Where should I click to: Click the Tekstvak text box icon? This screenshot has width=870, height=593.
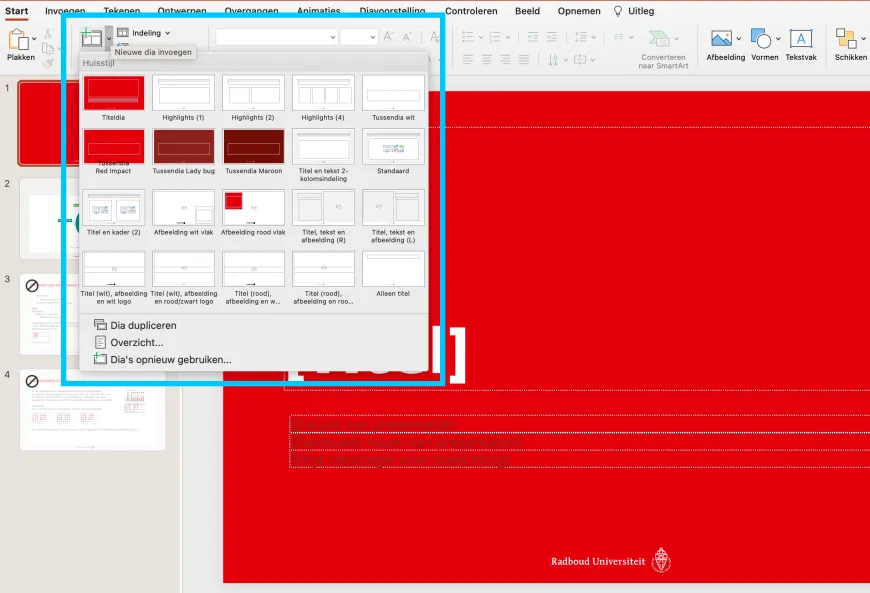tap(801, 38)
